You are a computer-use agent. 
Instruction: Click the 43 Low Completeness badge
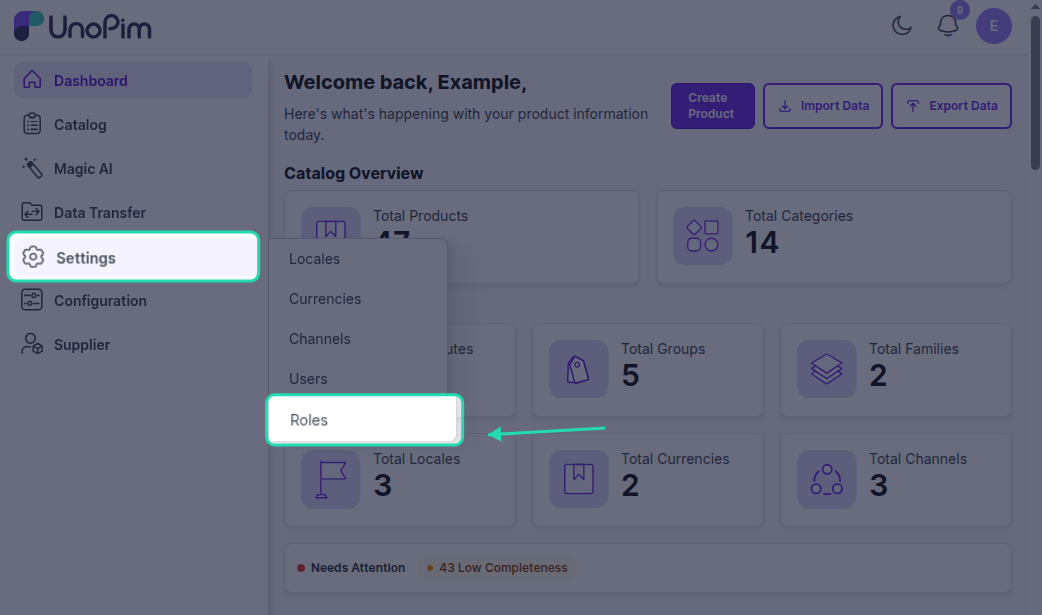[x=496, y=568]
